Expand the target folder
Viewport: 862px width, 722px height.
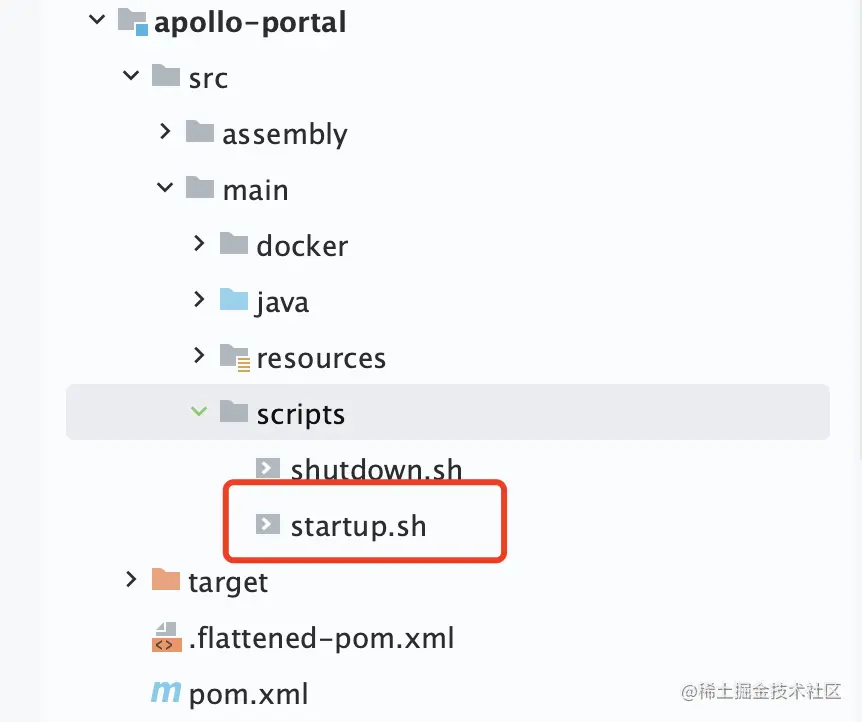pyautogui.click(x=131, y=580)
